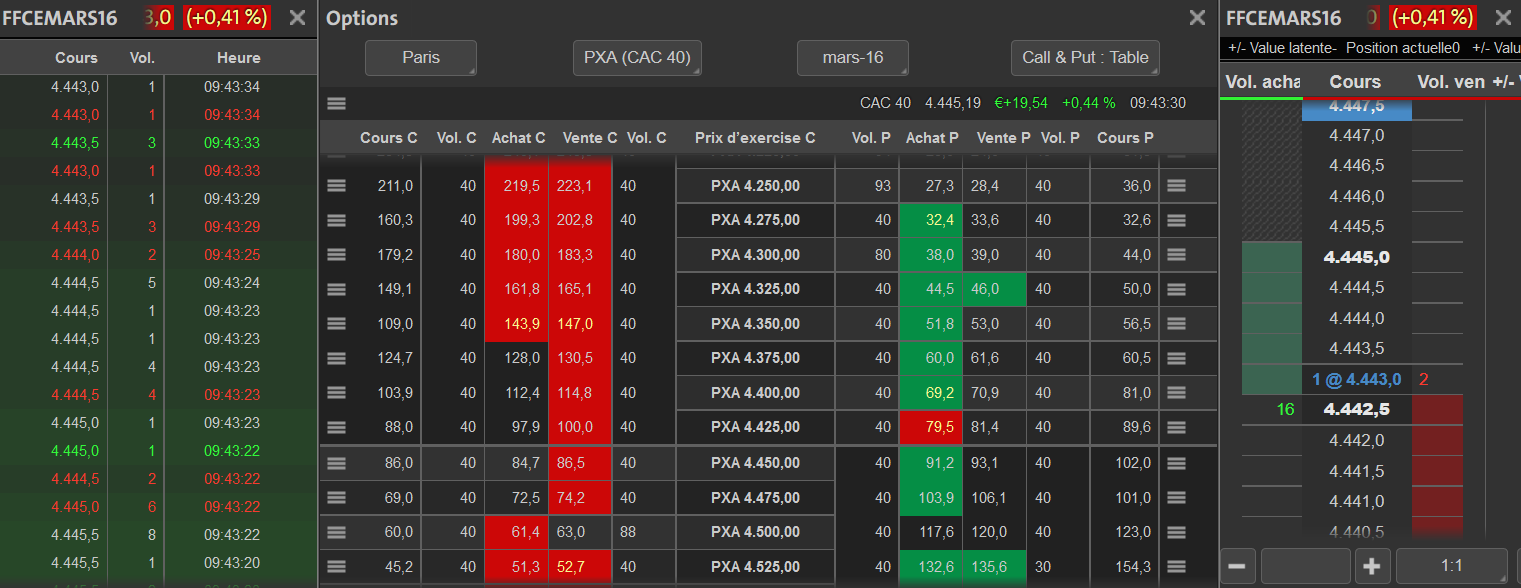Click the Prix d'exercice C column header
This screenshot has width=1521, height=588.
point(755,138)
